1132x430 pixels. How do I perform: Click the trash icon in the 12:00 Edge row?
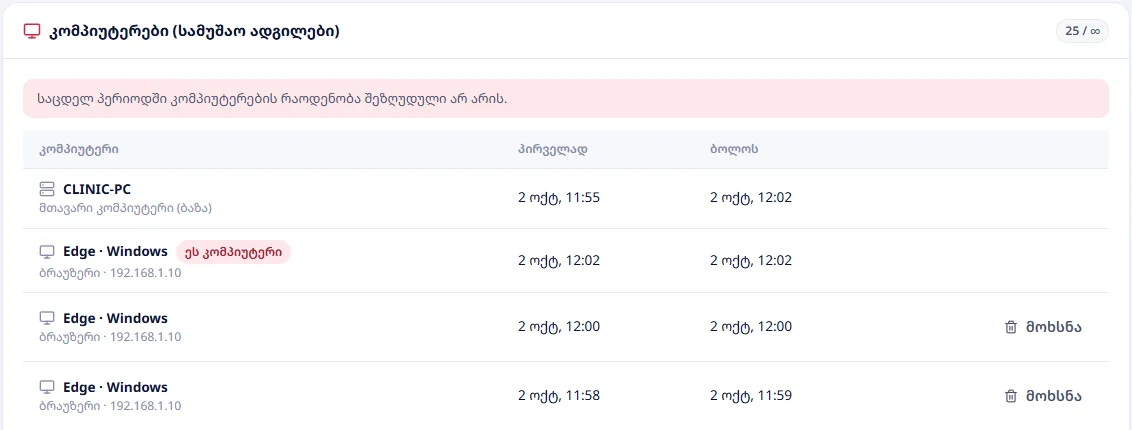click(1011, 327)
